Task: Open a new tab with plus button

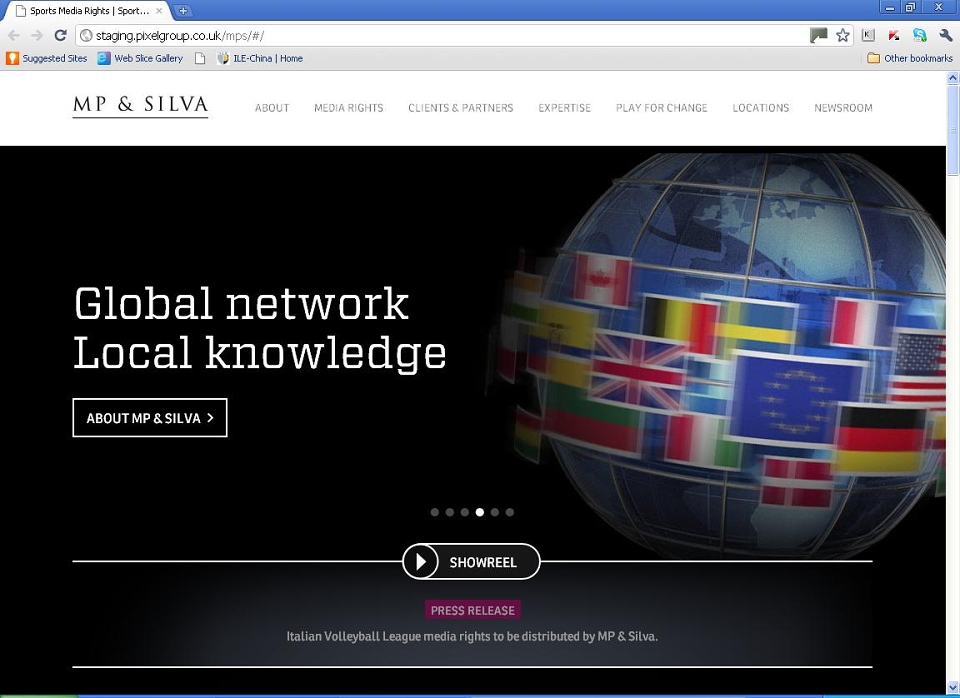Action: 182,10
